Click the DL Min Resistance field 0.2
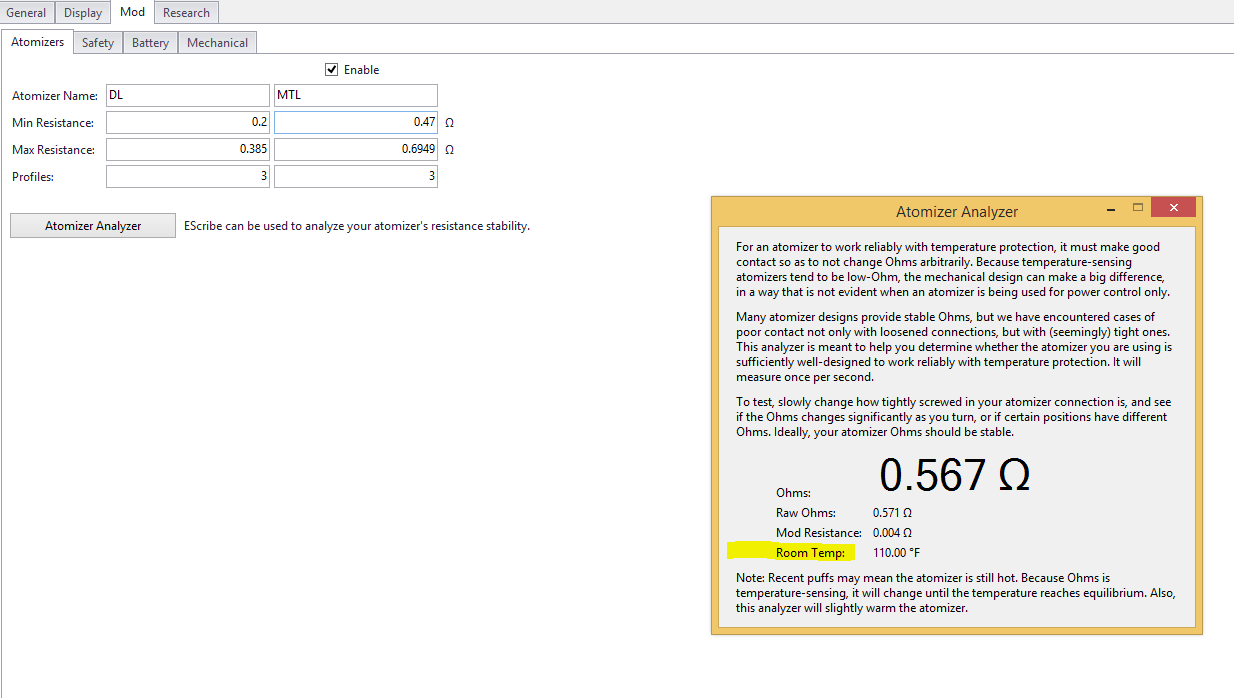The image size is (1234, 698). tap(188, 122)
